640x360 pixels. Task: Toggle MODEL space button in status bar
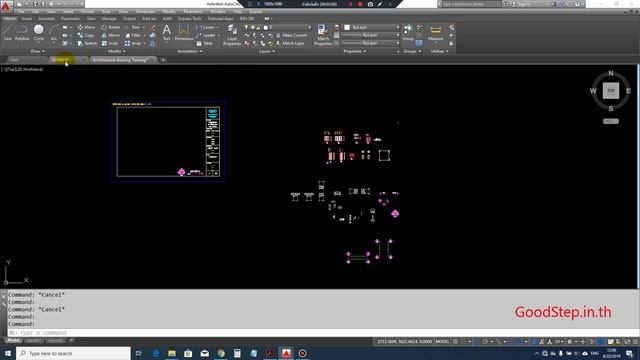point(442,342)
